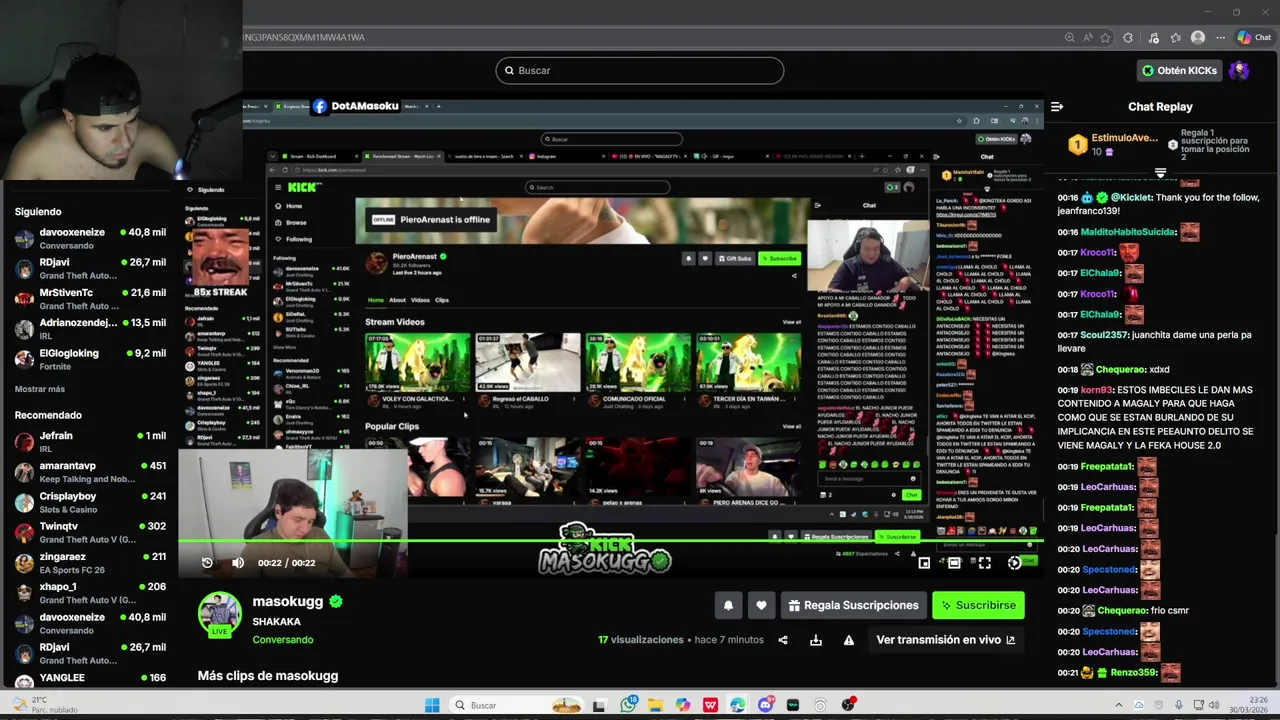Click the Windows Start button
This screenshot has height=720, width=1280.
coord(432,705)
